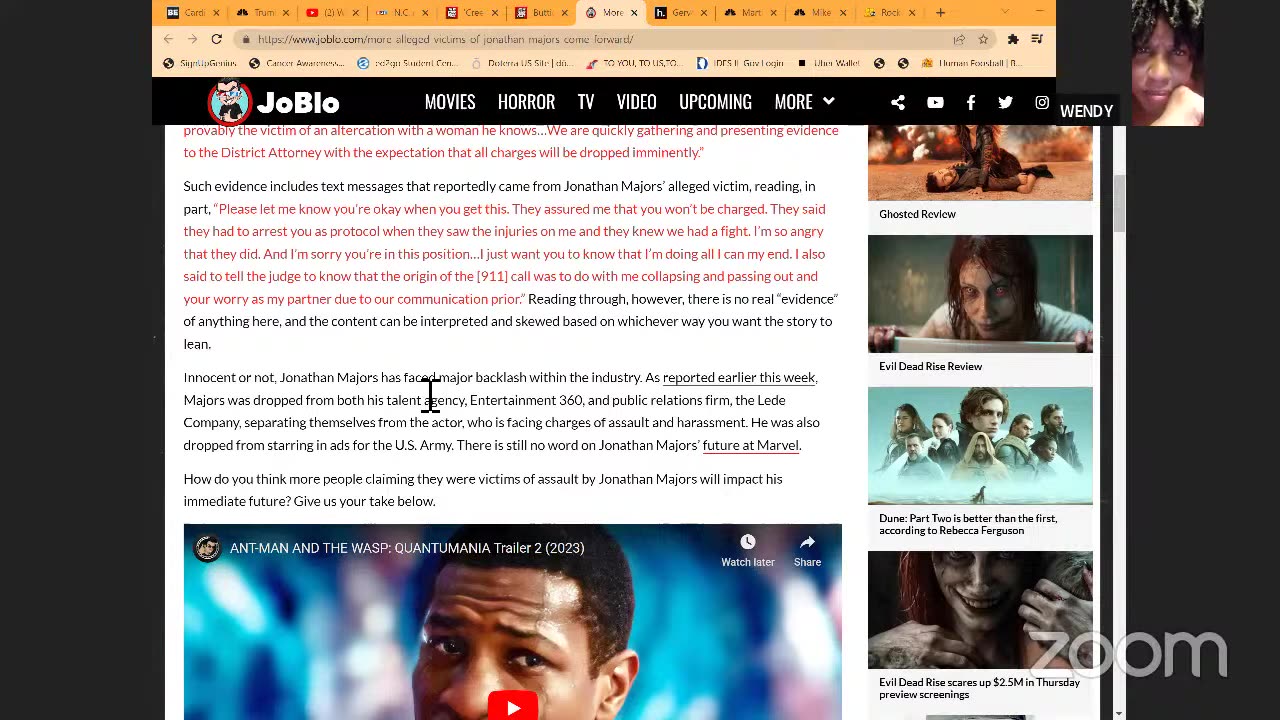The image size is (1280, 720).
Task: Click Watch later on the Ant-Man trailer
Action: point(748,550)
